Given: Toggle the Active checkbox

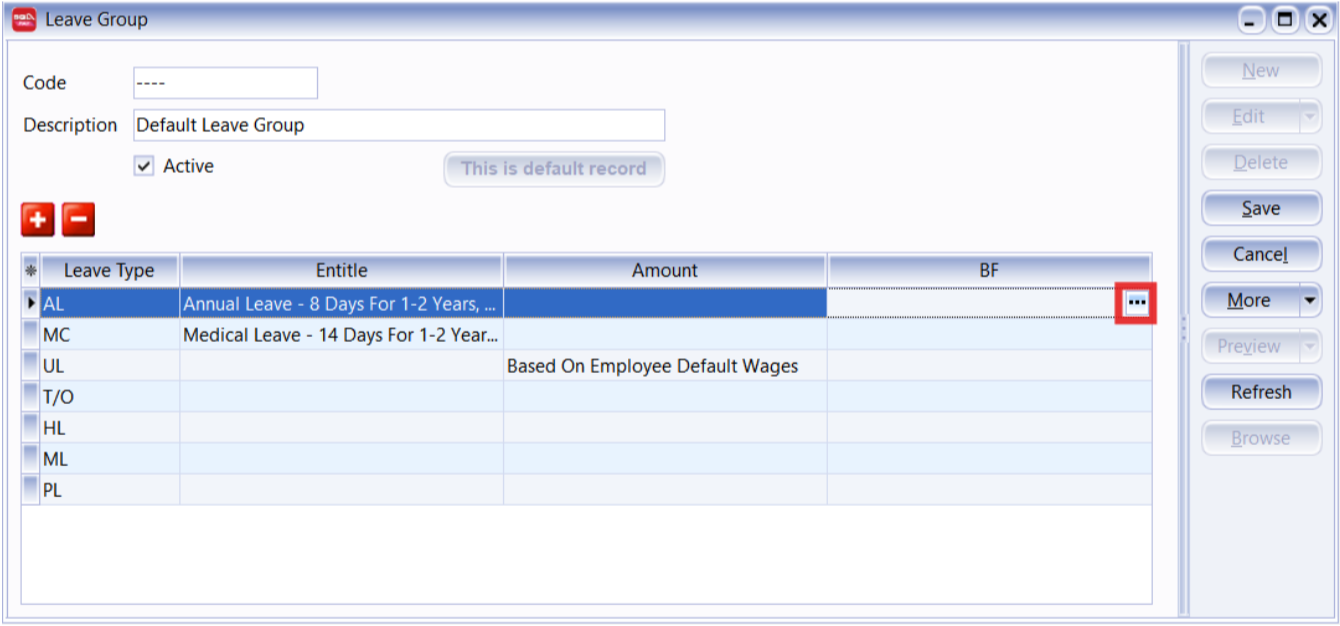Looking at the screenshot, I should pyautogui.click(x=144, y=167).
